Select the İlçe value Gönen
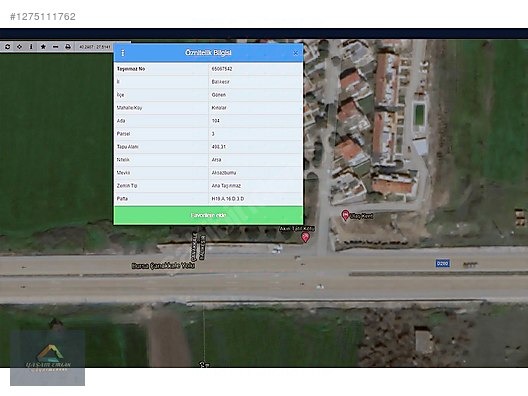The image size is (528, 396). tap(219, 95)
